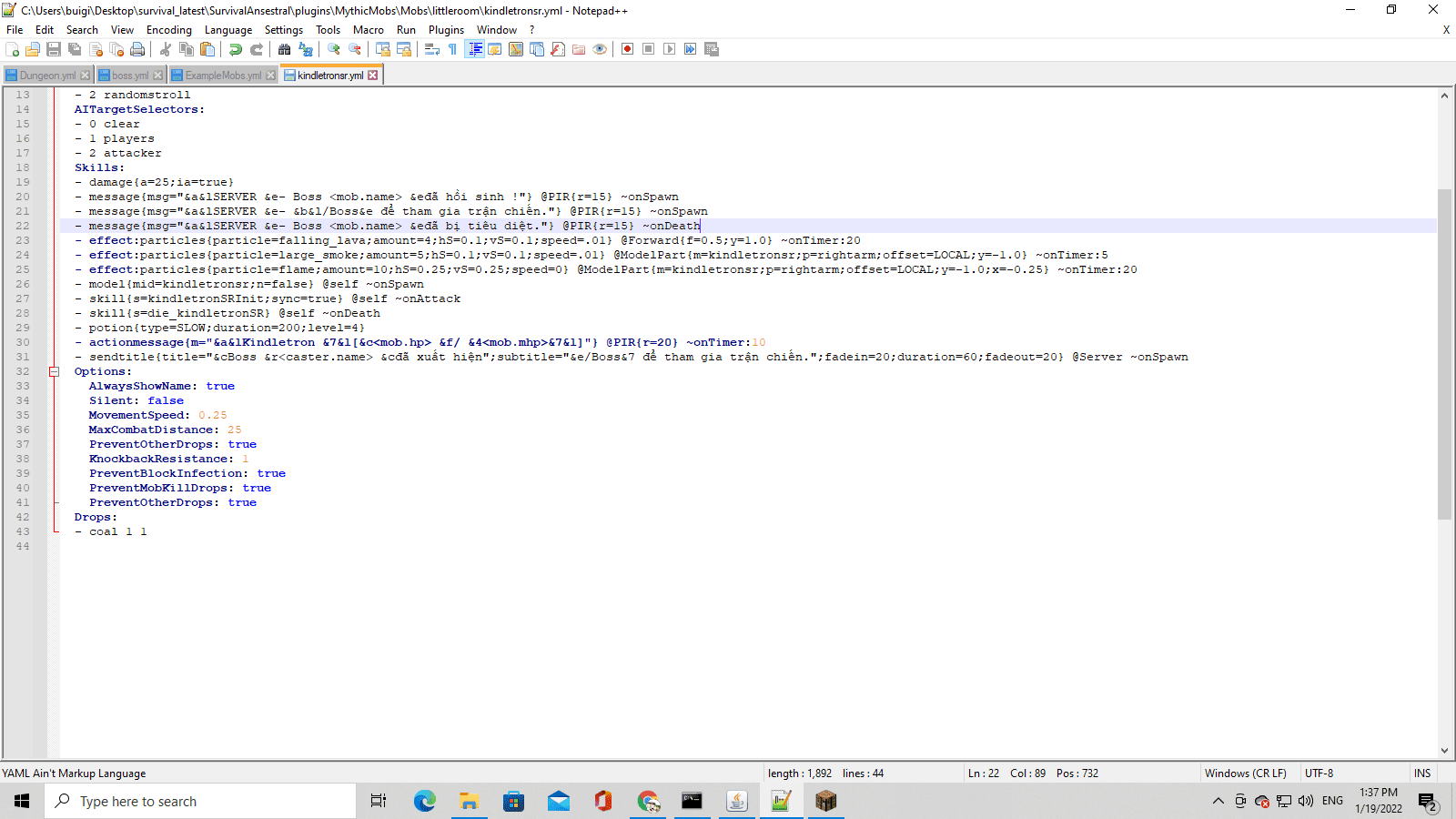
Task: Toggle the Monitoring eye icon
Action: tap(600, 49)
